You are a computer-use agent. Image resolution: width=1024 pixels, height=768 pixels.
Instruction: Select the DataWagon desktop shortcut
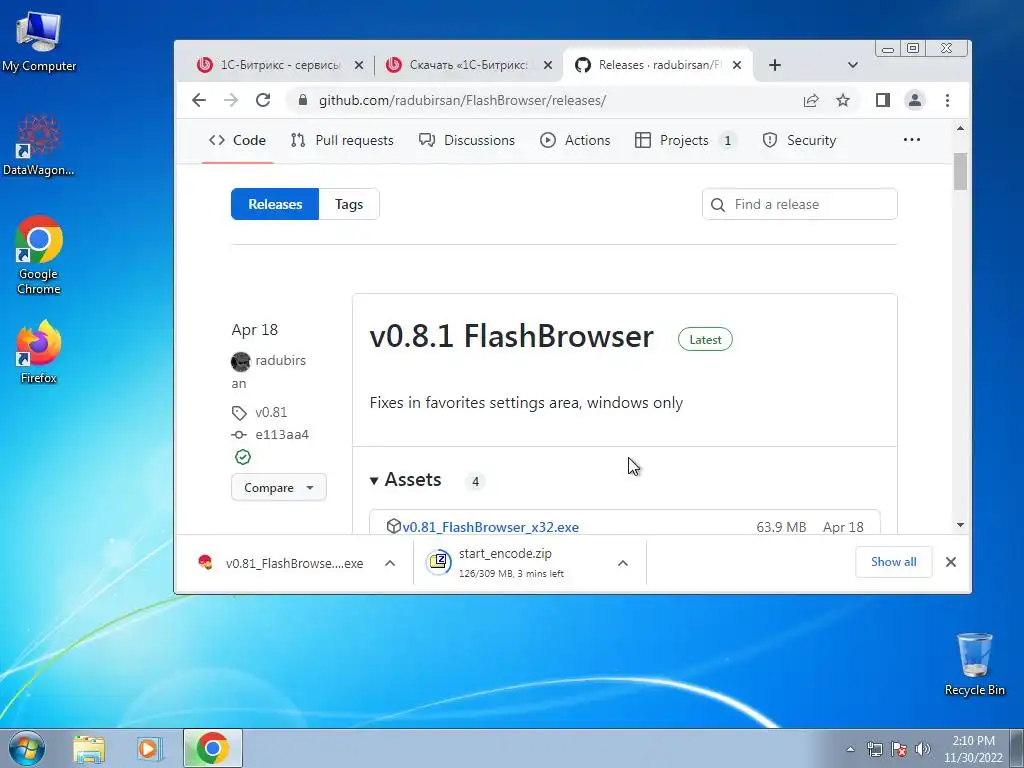[x=39, y=145]
